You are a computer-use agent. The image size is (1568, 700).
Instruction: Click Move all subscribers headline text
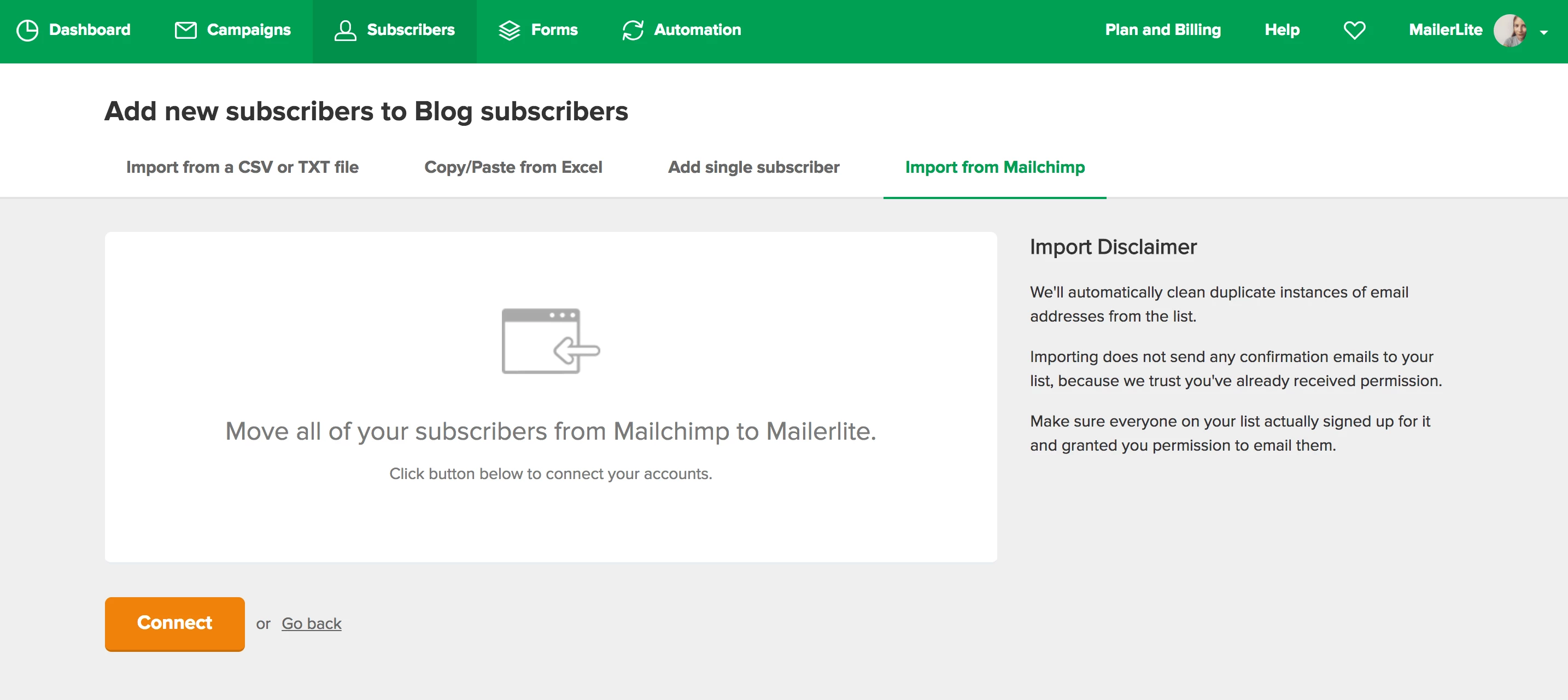[550, 431]
